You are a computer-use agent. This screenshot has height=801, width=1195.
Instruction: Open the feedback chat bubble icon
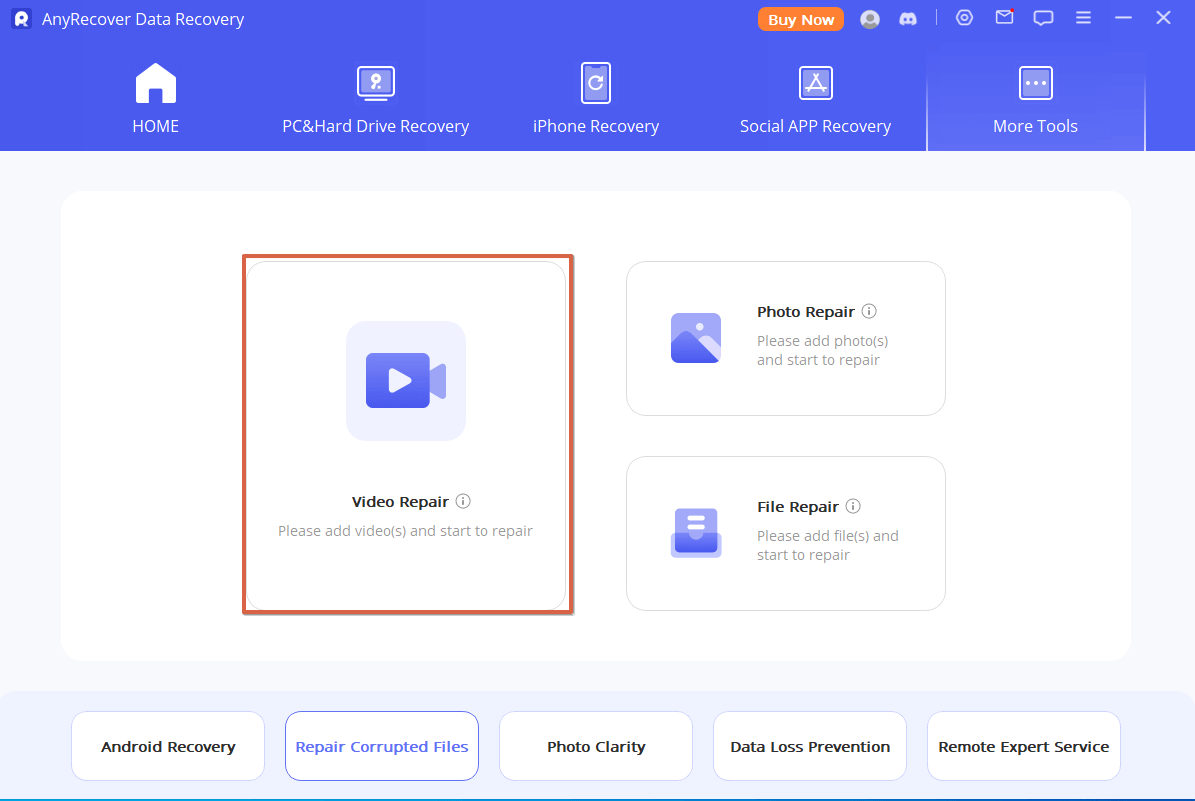tap(1043, 18)
